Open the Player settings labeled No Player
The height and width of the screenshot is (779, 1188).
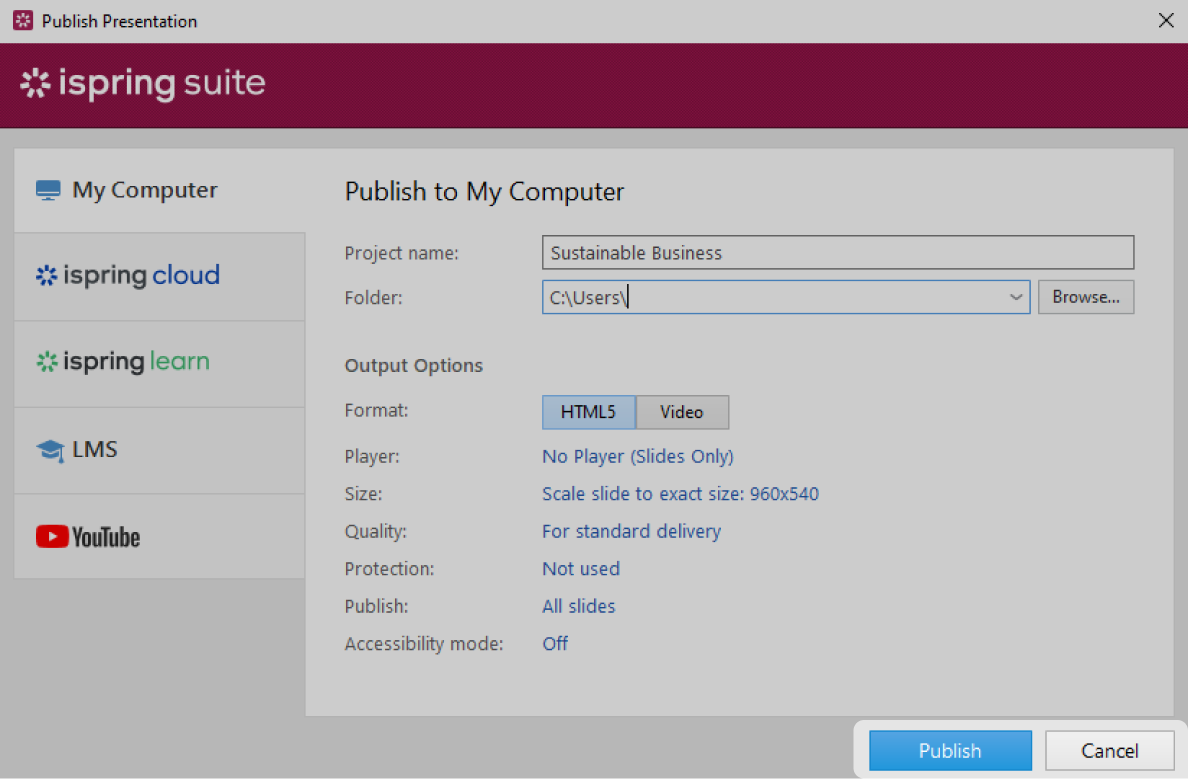[x=637, y=456]
